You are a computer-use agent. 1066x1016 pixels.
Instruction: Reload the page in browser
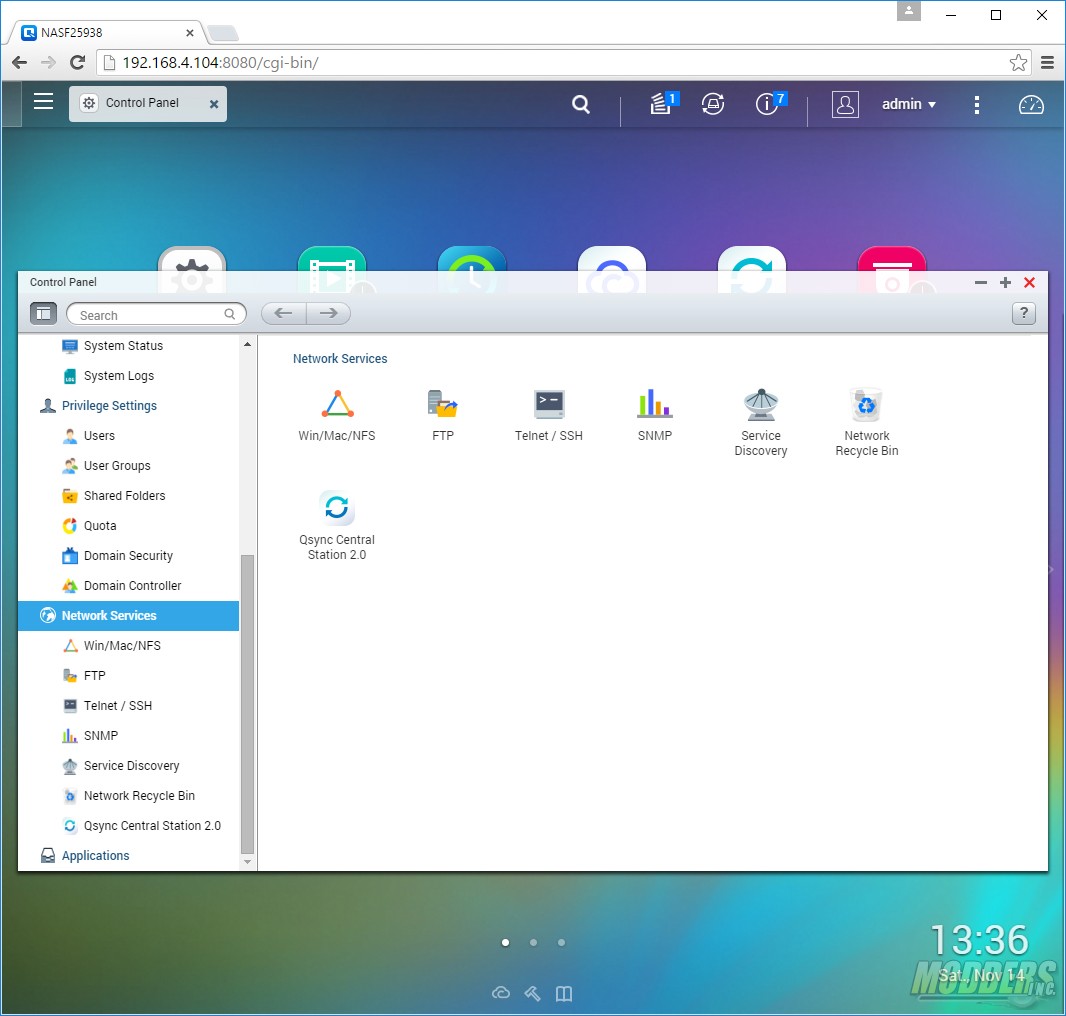coord(78,63)
